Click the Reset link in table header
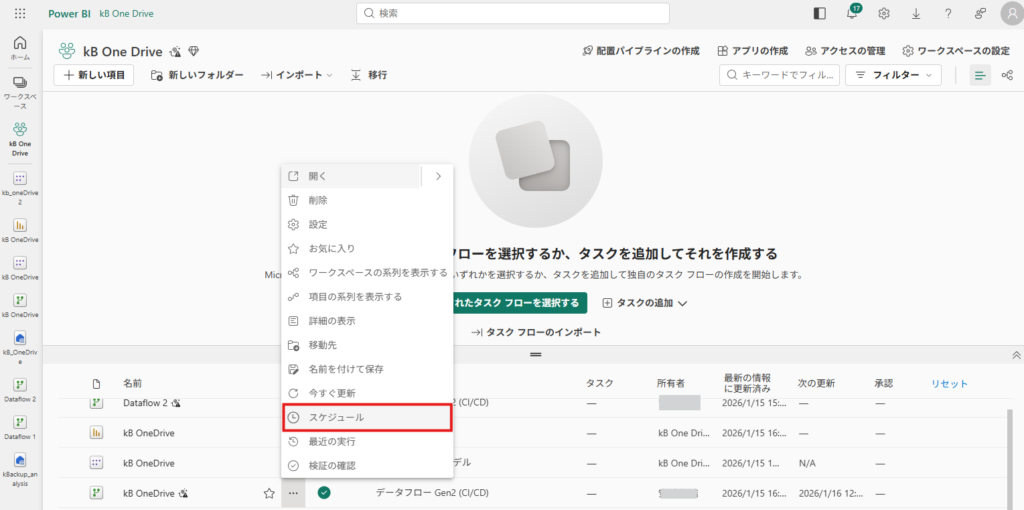Image resolution: width=1024 pixels, height=510 pixels. click(949, 384)
